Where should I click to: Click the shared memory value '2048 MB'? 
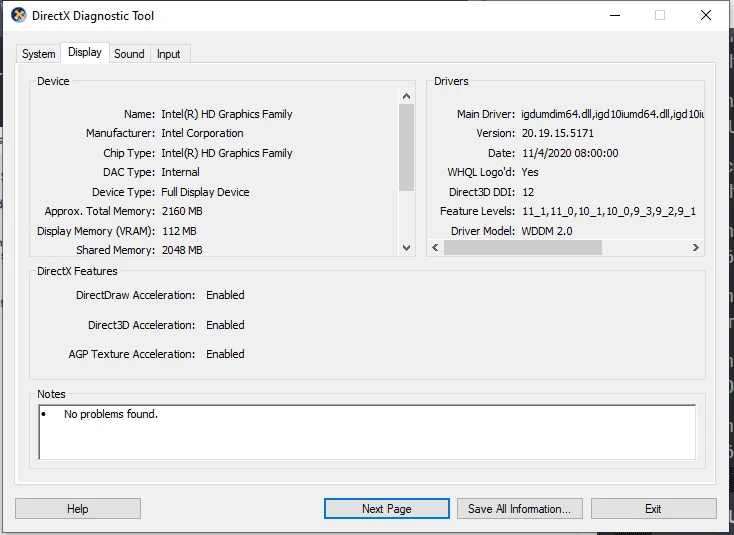point(182,250)
